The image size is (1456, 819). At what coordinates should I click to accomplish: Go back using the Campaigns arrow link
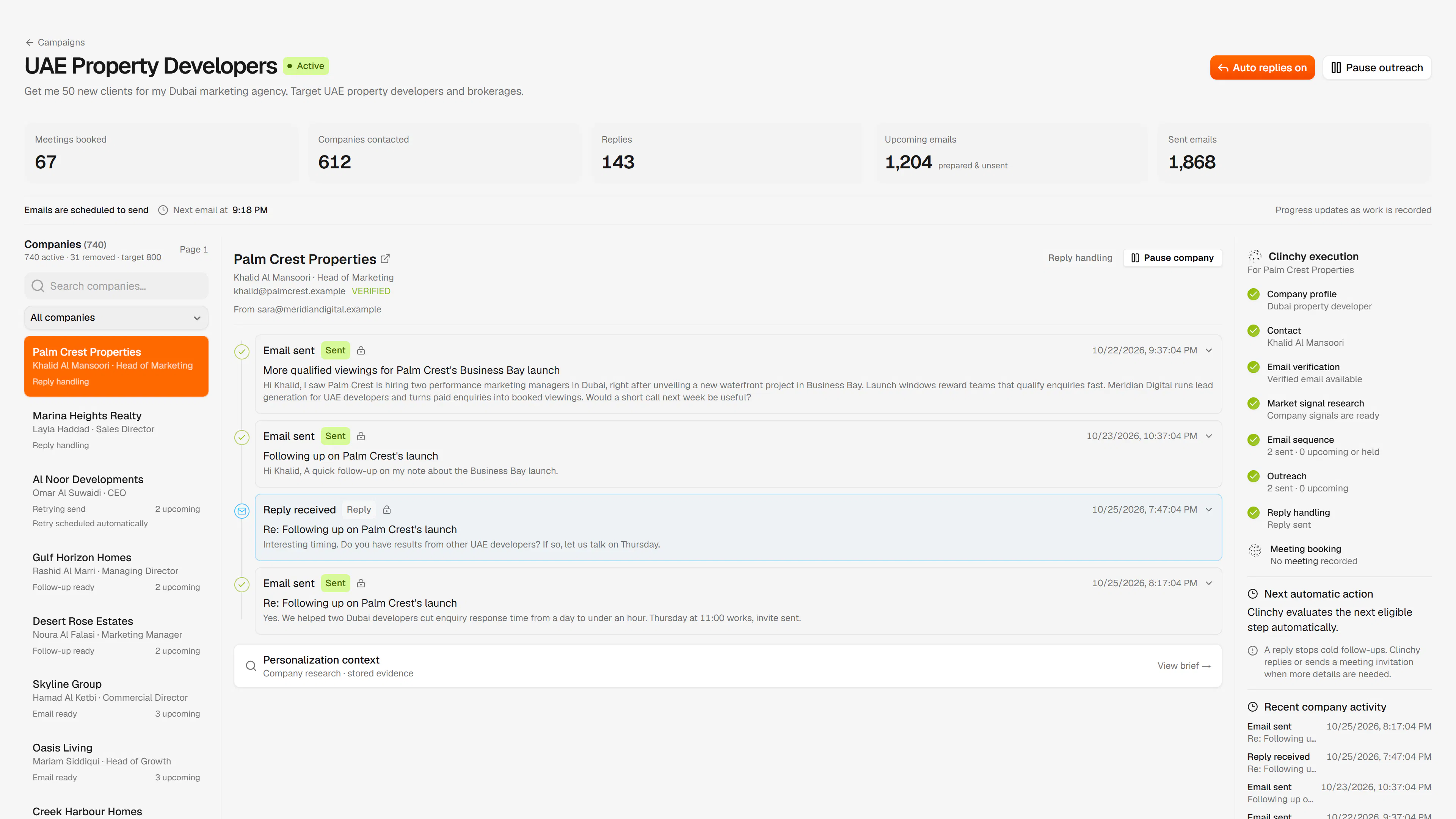(x=55, y=42)
